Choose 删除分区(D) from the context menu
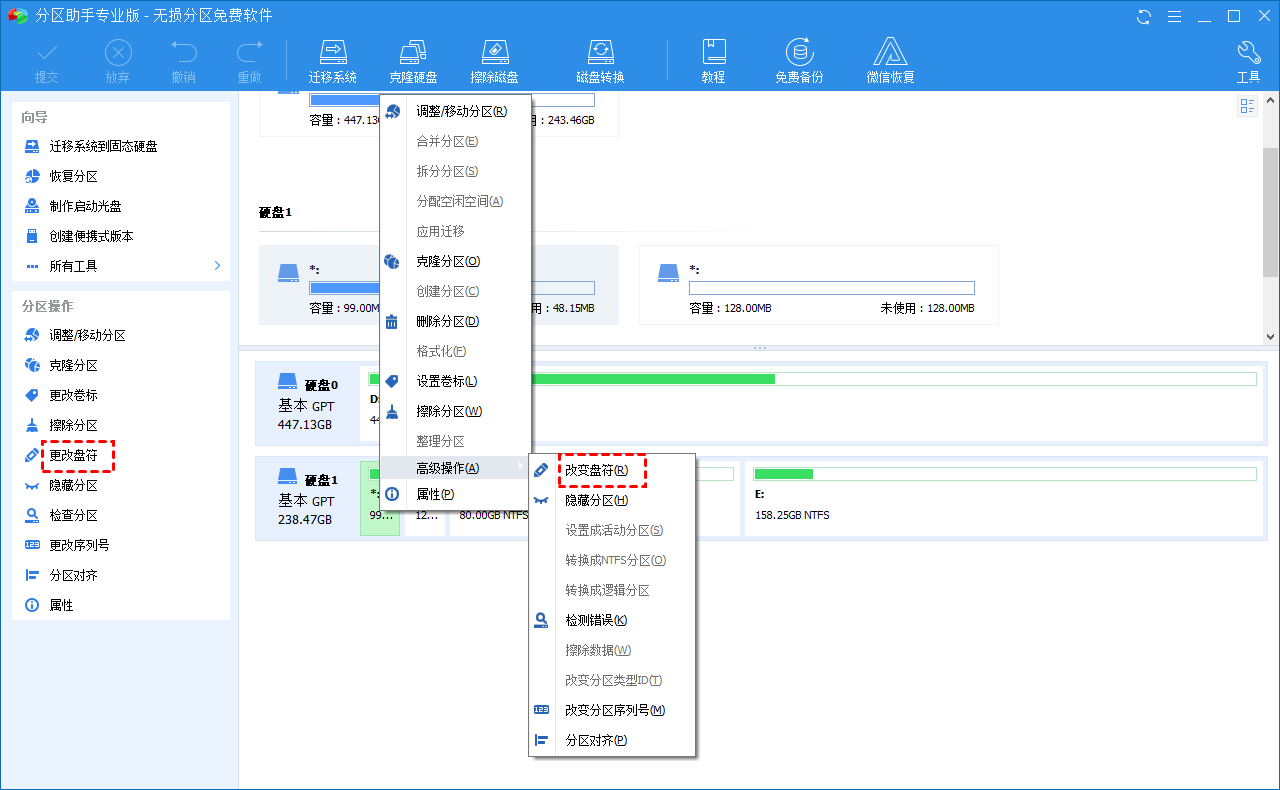 [x=455, y=321]
